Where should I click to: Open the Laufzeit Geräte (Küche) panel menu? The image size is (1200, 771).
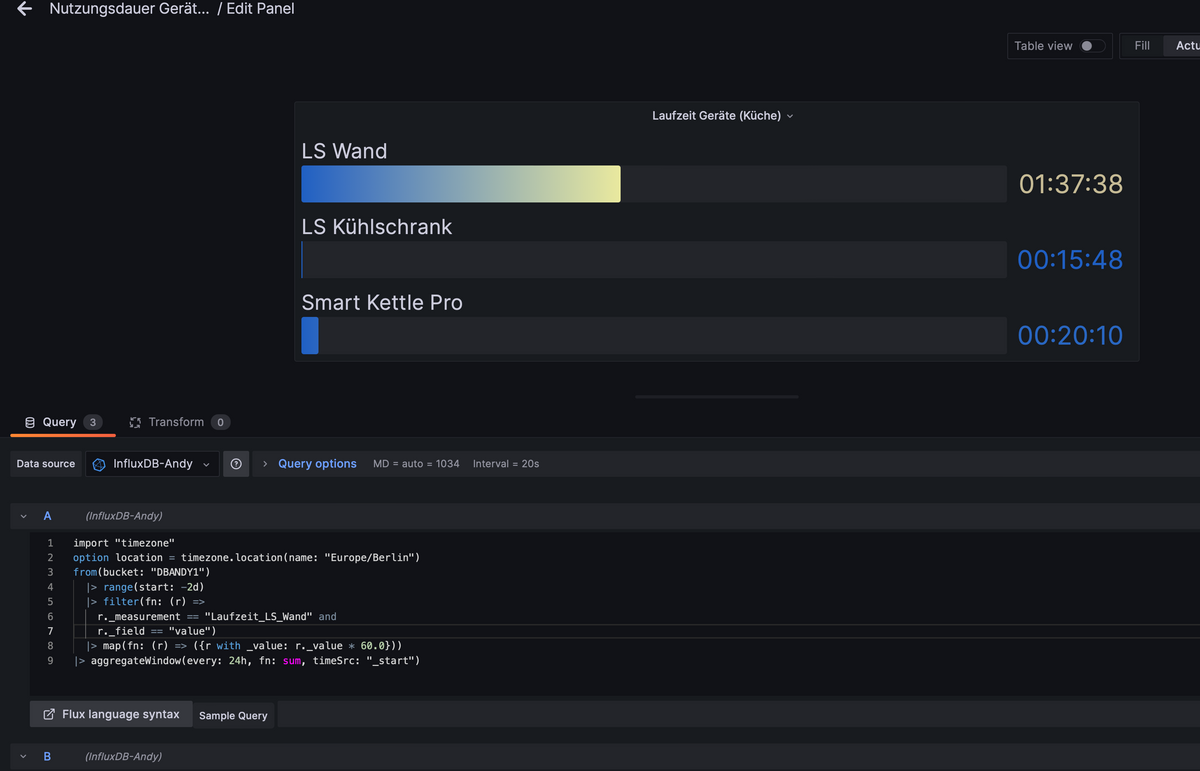tap(723, 116)
